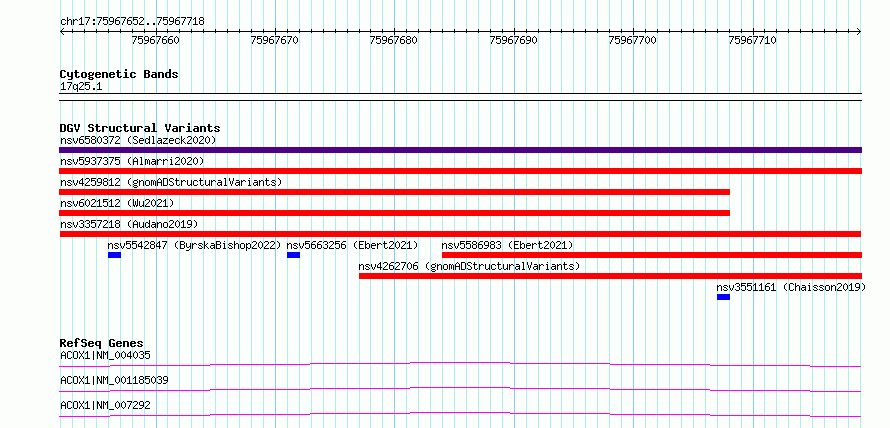Click the nsv4262706 gnomADStructuralVariants label
Image resolution: width=890 pixels, height=428 pixels.
pyautogui.click(x=469, y=266)
